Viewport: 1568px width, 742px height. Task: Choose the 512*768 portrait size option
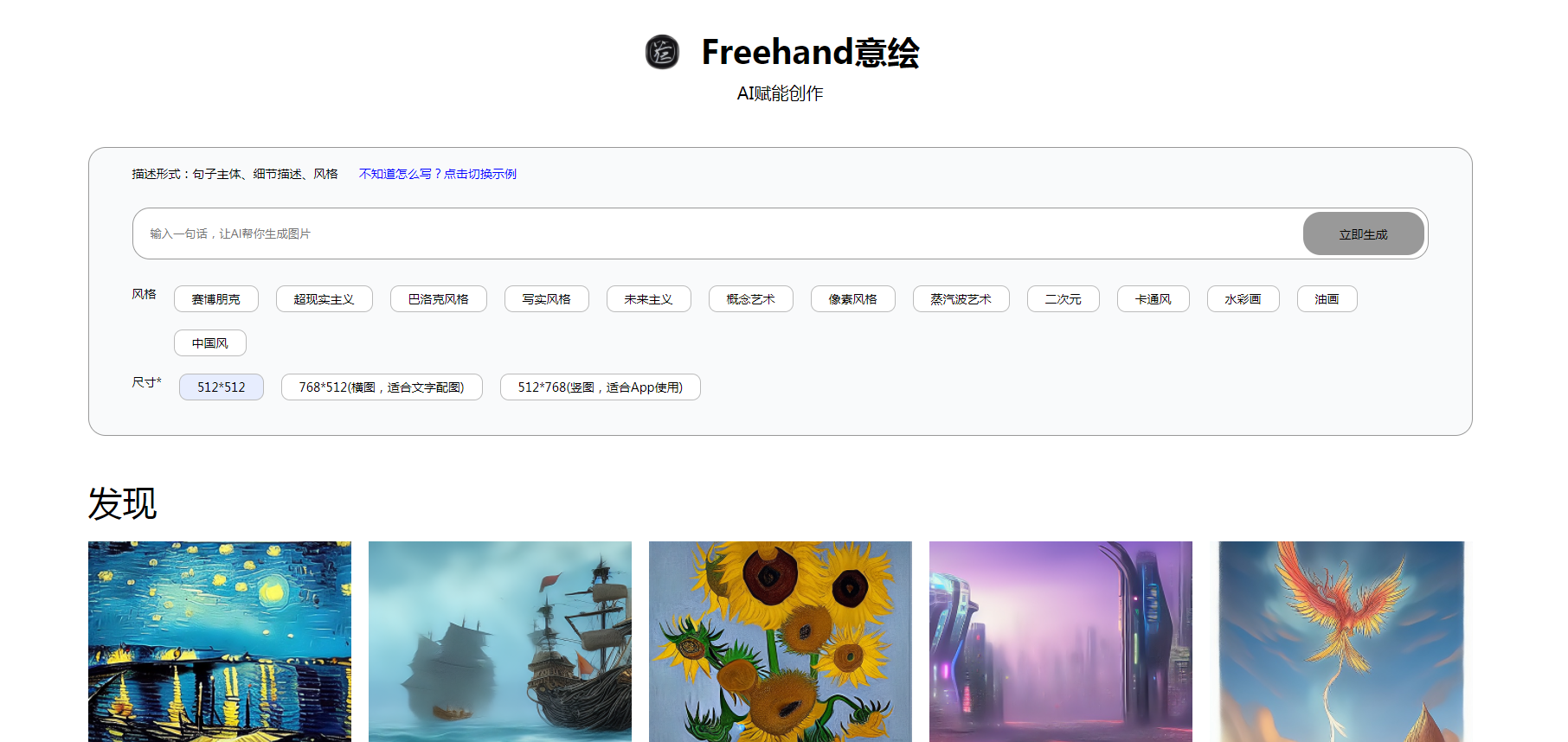point(601,387)
